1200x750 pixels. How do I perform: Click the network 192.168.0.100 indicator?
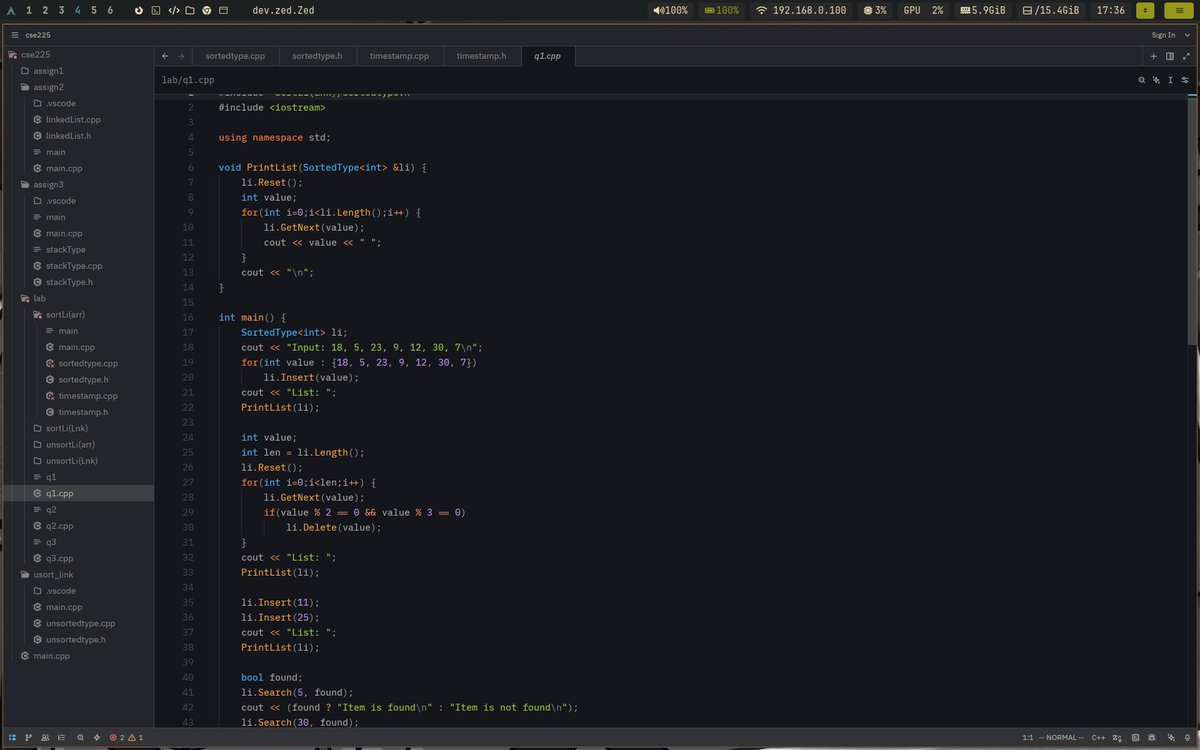click(x=801, y=10)
